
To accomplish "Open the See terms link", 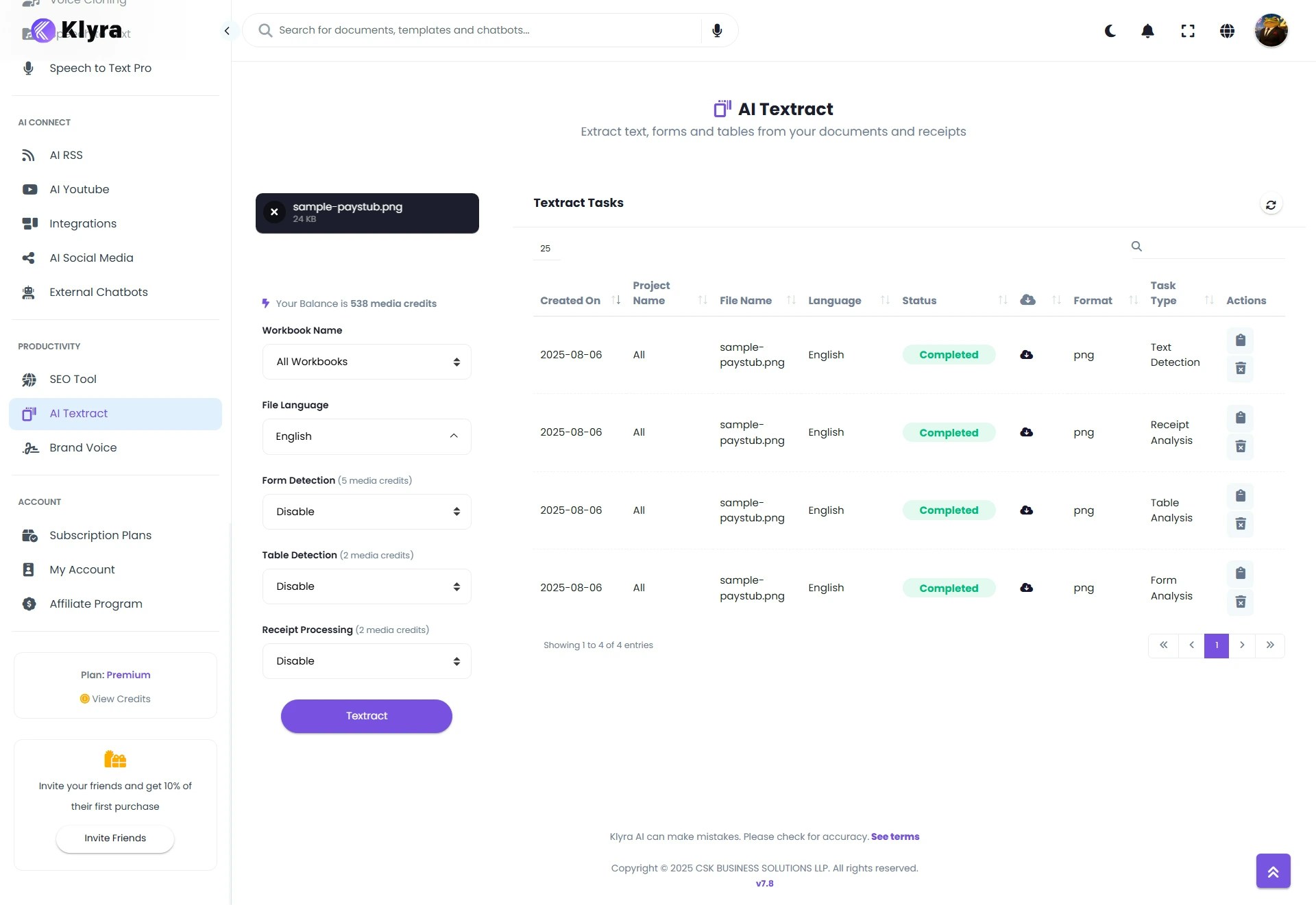I will pyautogui.click(x=895, y=836).
